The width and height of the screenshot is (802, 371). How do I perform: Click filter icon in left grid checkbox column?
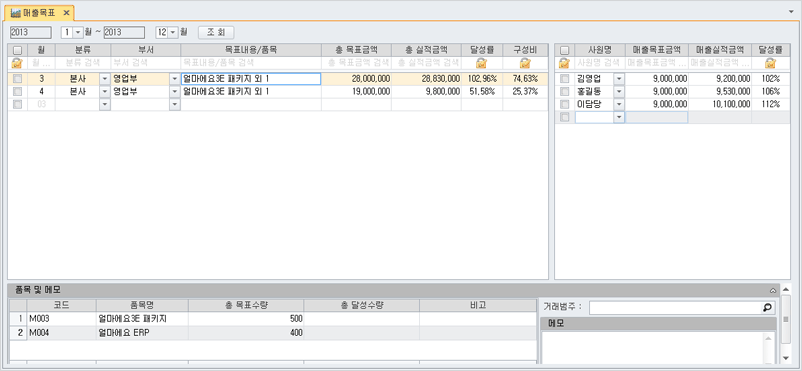click(17, 63)
